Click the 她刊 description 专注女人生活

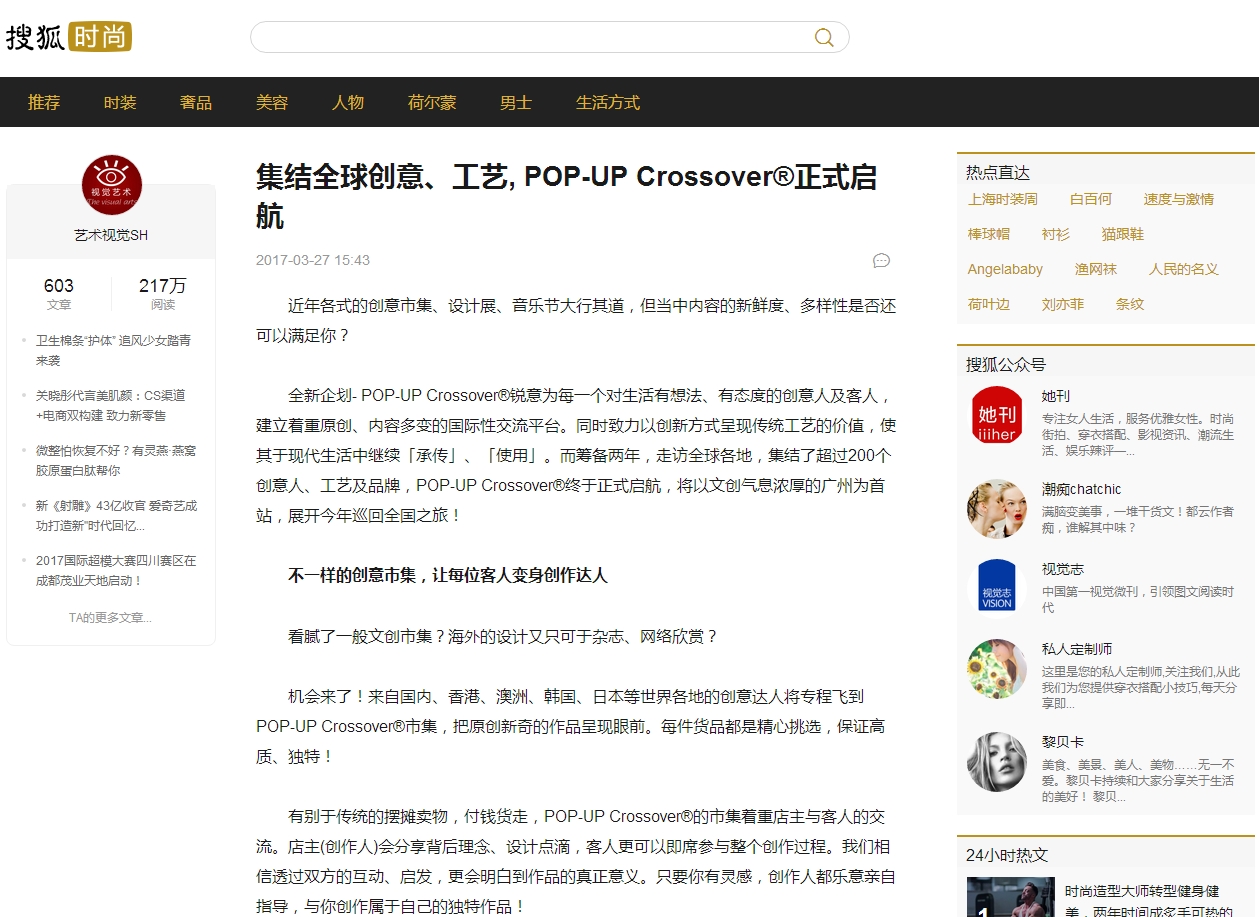(1138, 435)
